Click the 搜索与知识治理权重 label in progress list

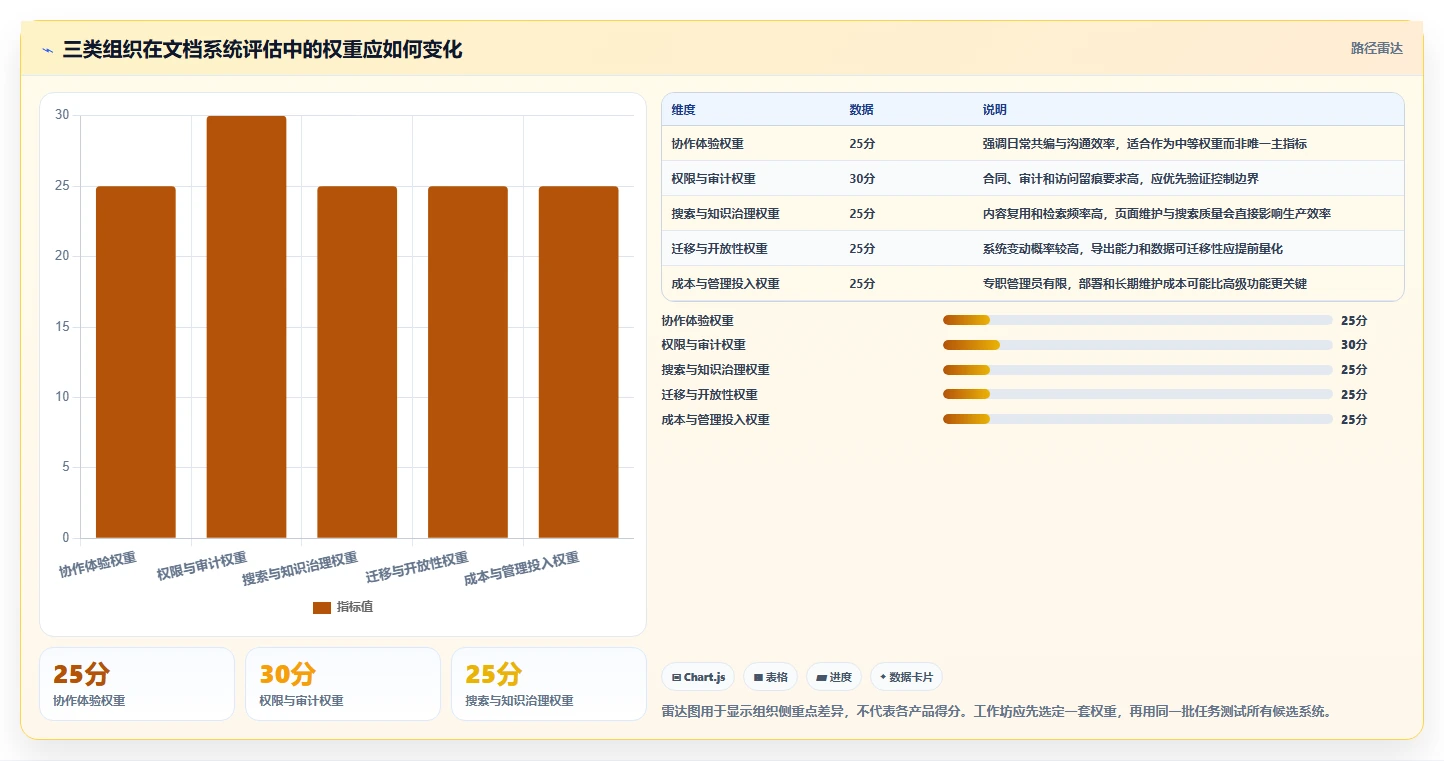716,370
